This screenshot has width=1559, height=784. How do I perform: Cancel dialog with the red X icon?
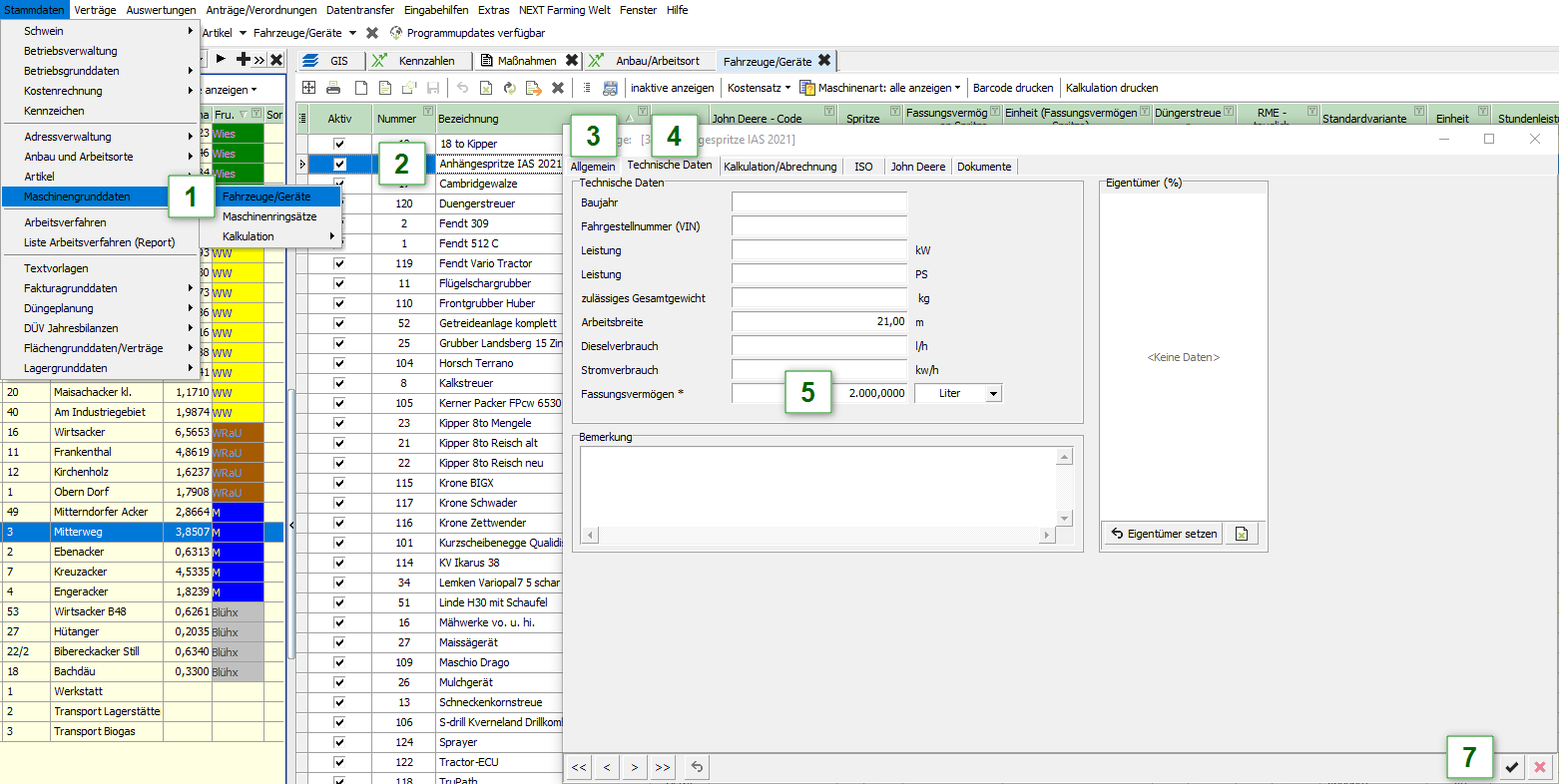[1540, 767]
